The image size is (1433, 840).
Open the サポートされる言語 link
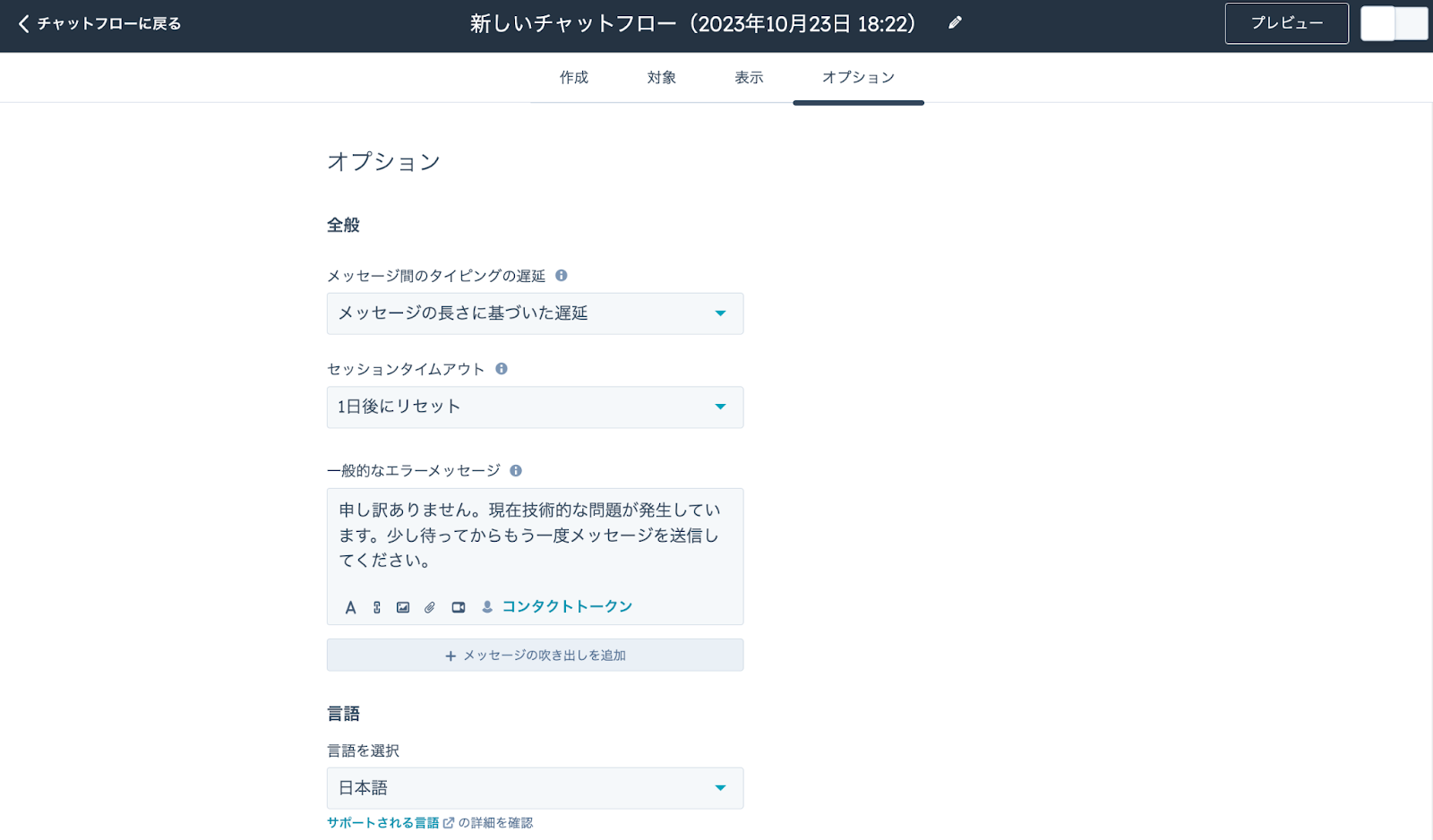pos(383,823)
